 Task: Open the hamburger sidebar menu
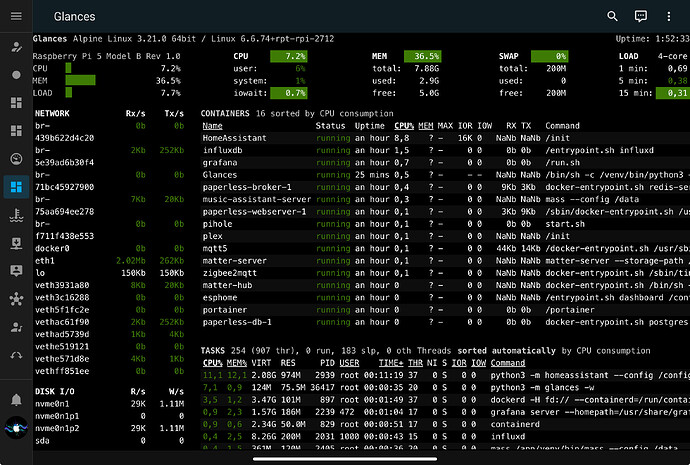tap(16, 17)
